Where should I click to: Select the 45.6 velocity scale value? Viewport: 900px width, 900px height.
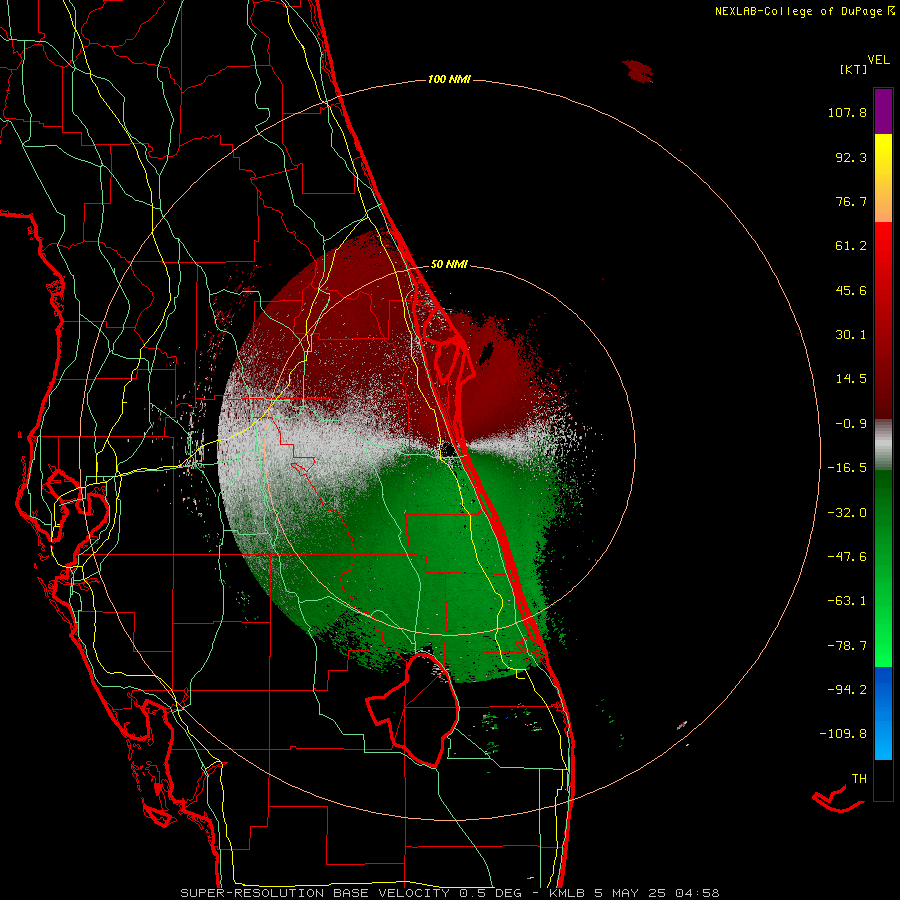pyautogui.click(x=851, y=290)
